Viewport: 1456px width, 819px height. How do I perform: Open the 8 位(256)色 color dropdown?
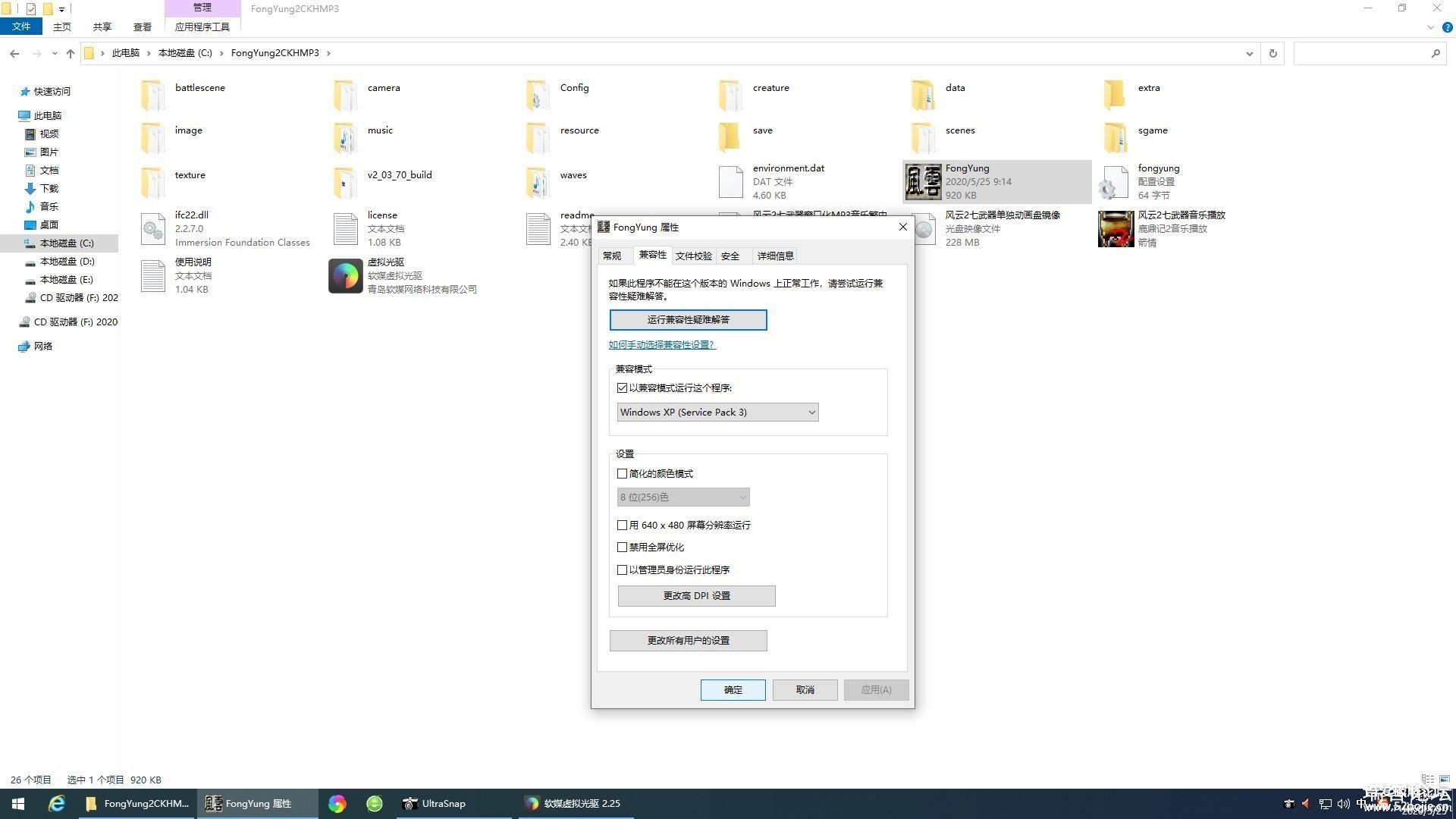[683, 497]
